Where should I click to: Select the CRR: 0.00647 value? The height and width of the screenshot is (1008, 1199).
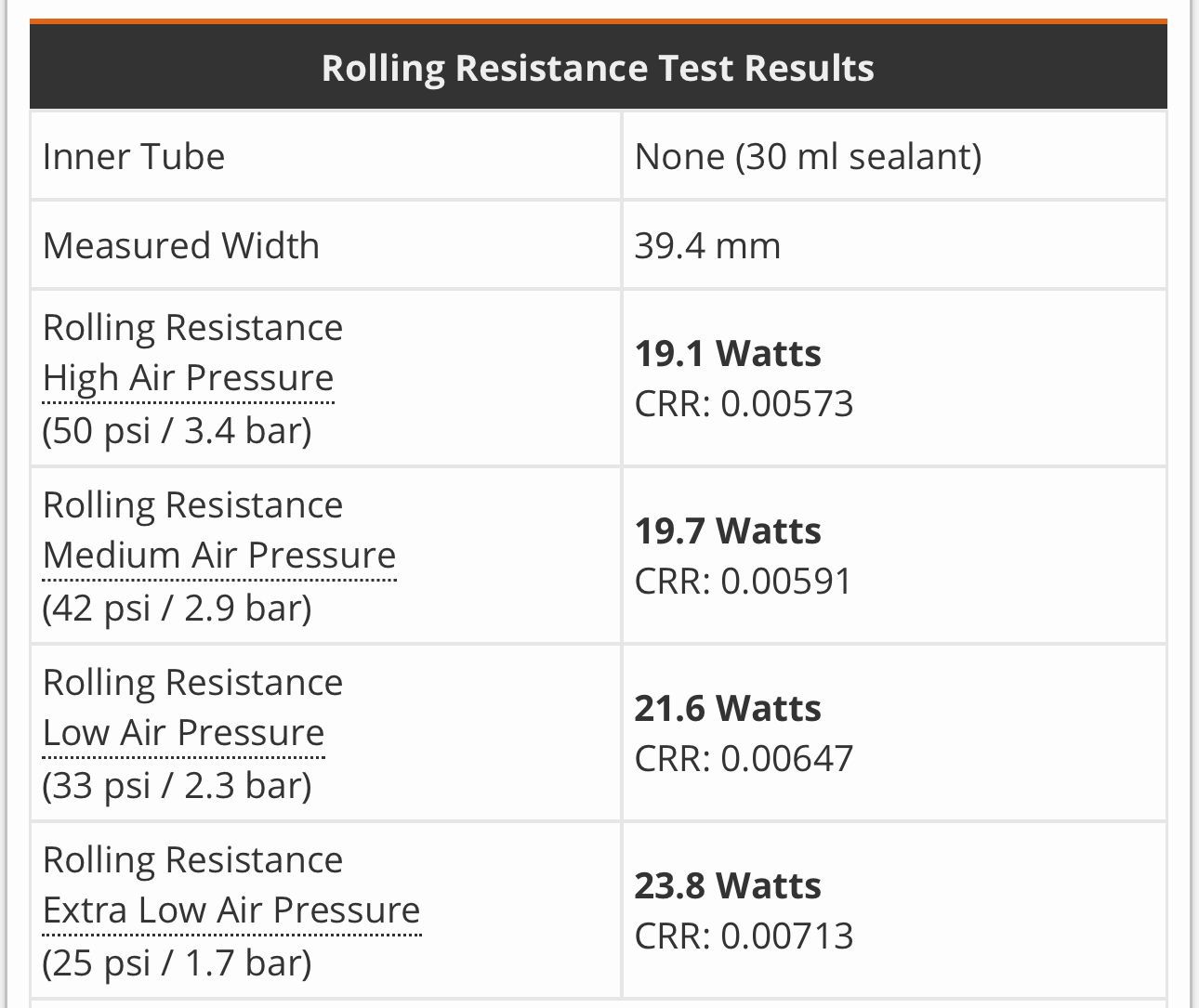pos(744,759)
